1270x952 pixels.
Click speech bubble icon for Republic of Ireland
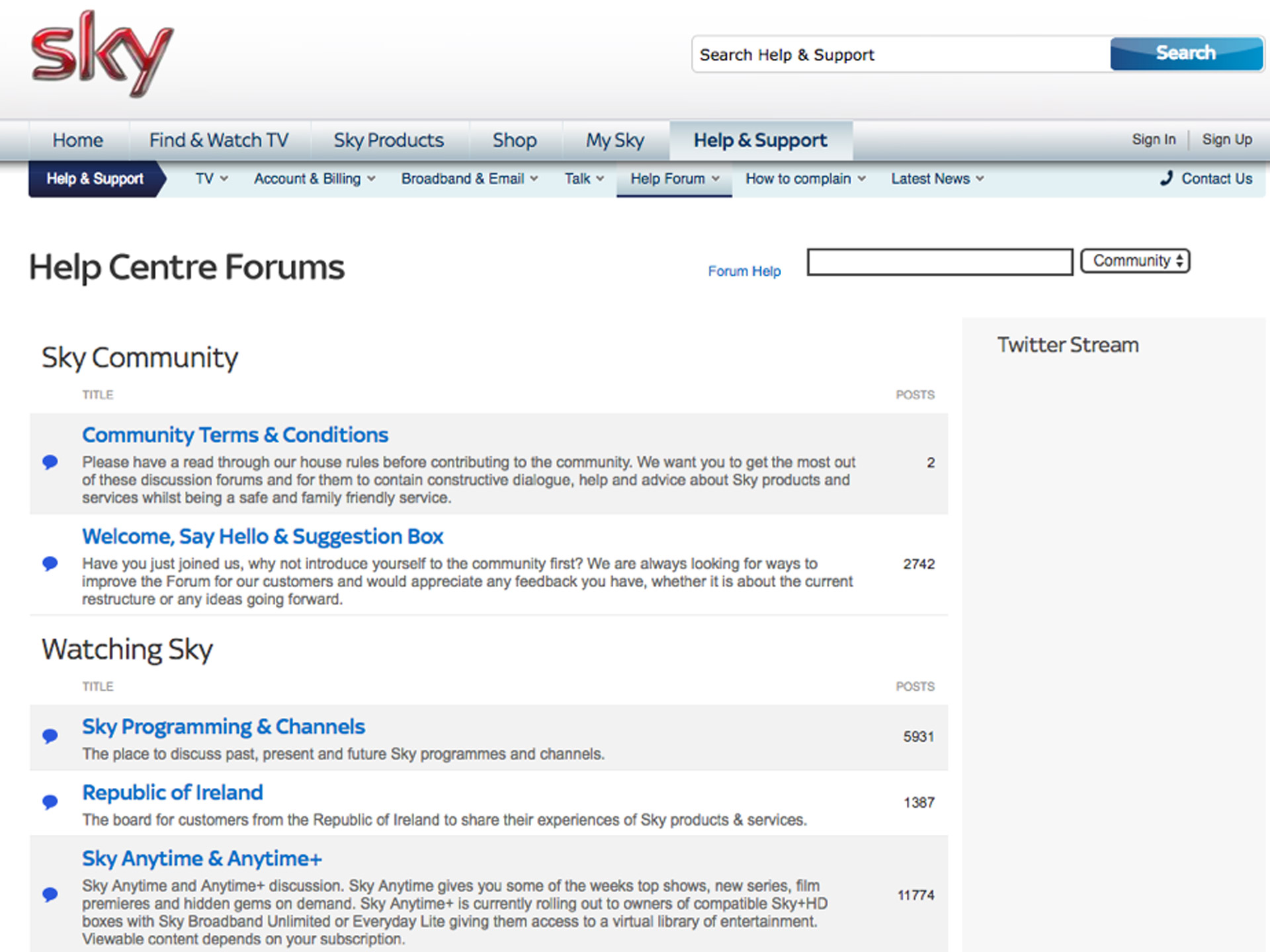click(x=50, y=802)
